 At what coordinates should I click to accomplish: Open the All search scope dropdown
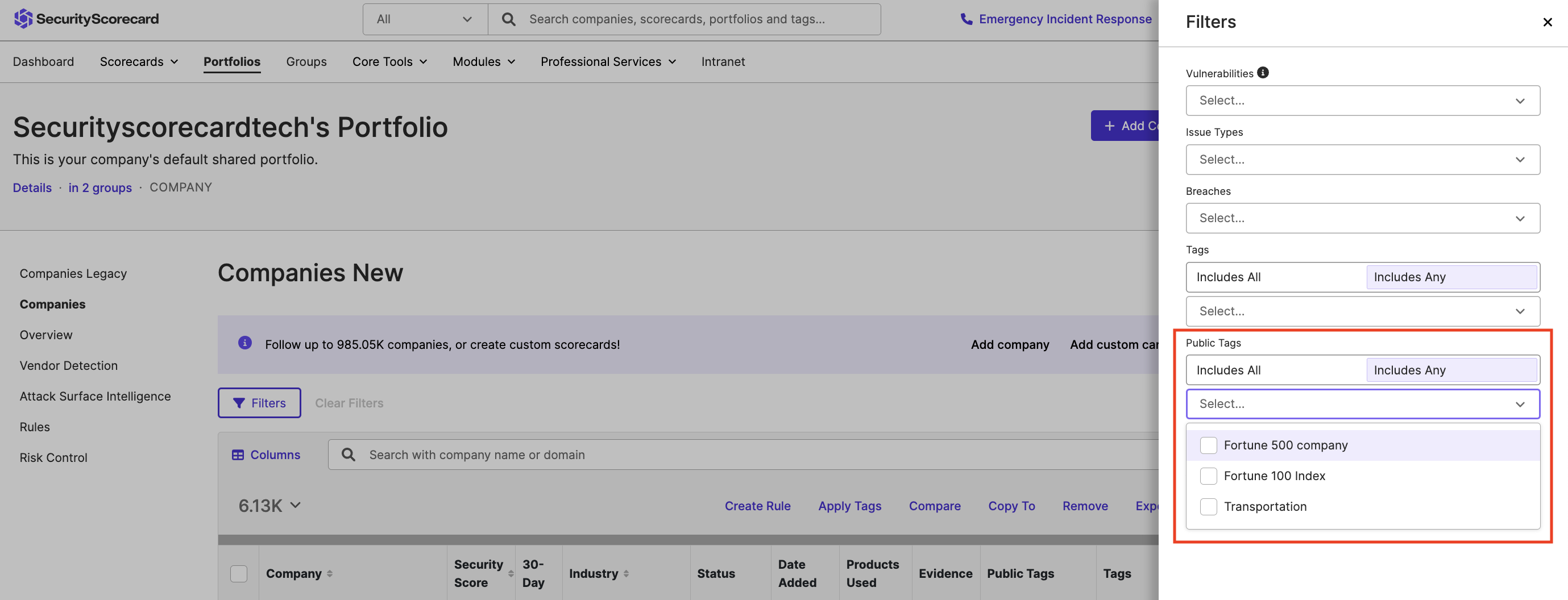coord(425,19)
